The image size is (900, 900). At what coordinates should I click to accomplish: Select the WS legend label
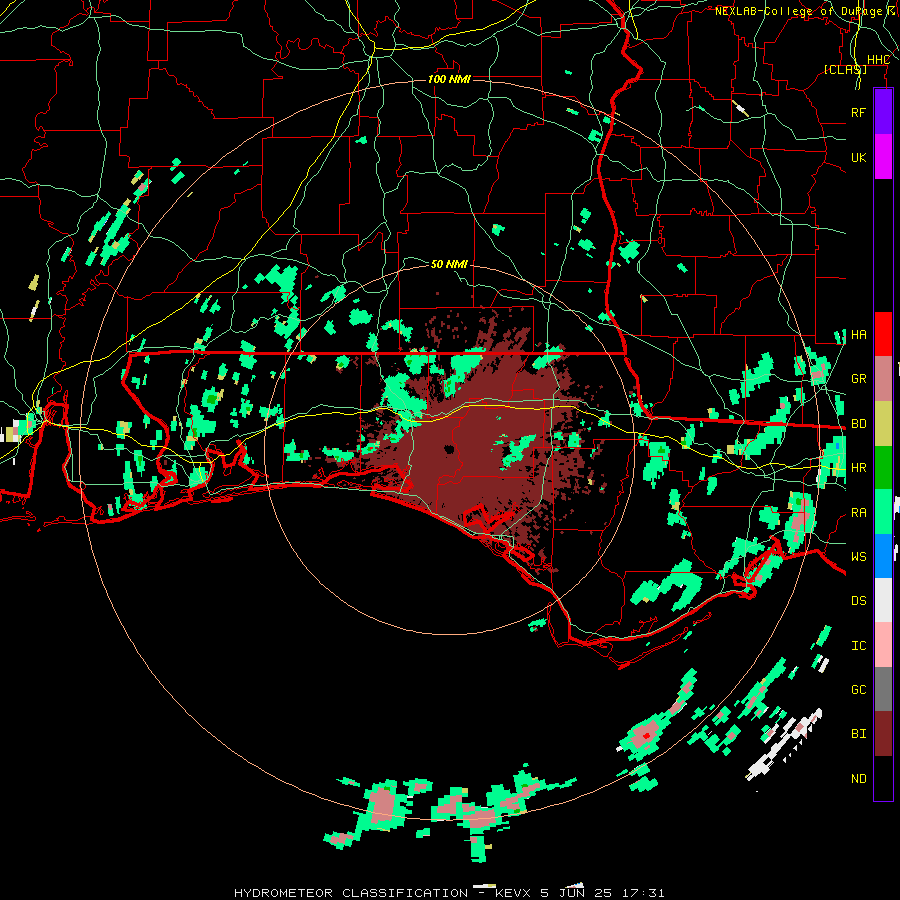click(x=858, y=556)
